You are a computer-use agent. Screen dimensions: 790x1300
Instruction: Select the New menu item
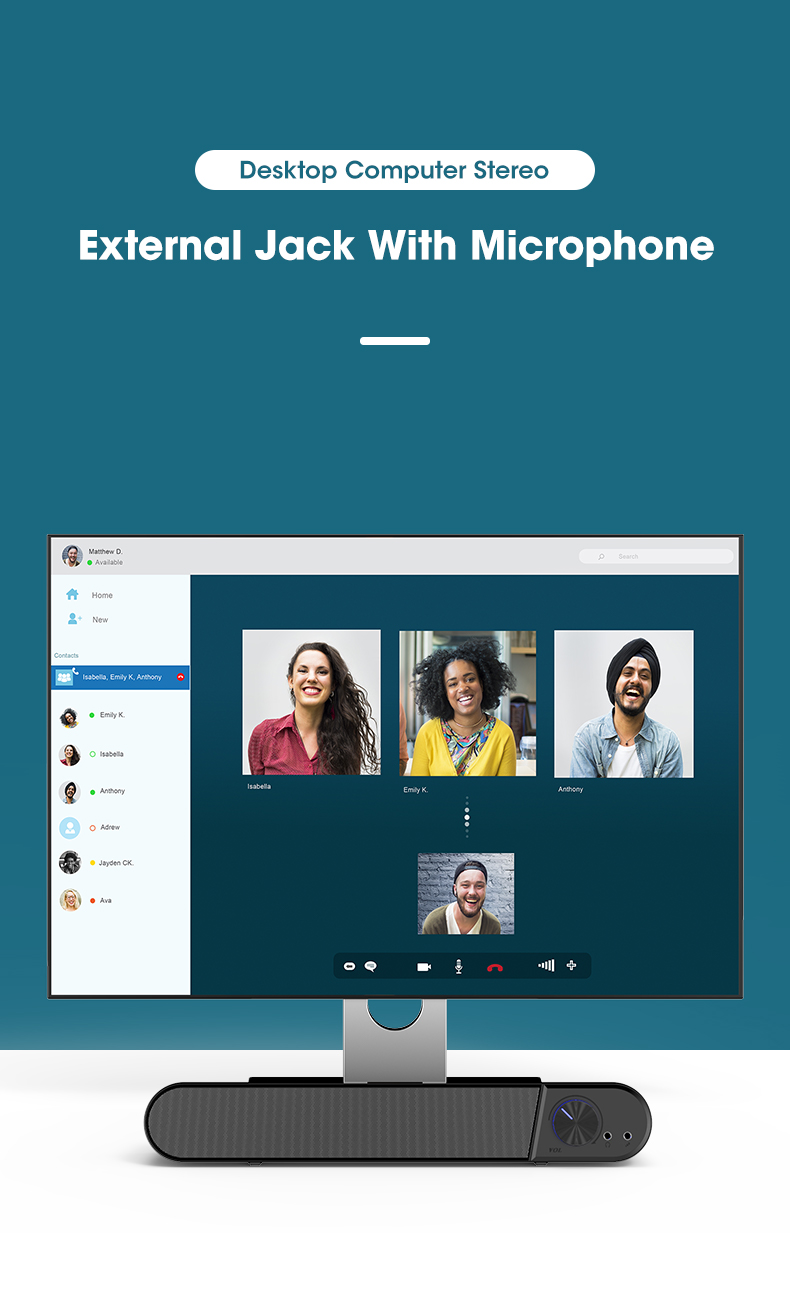(x=100, y=620)
